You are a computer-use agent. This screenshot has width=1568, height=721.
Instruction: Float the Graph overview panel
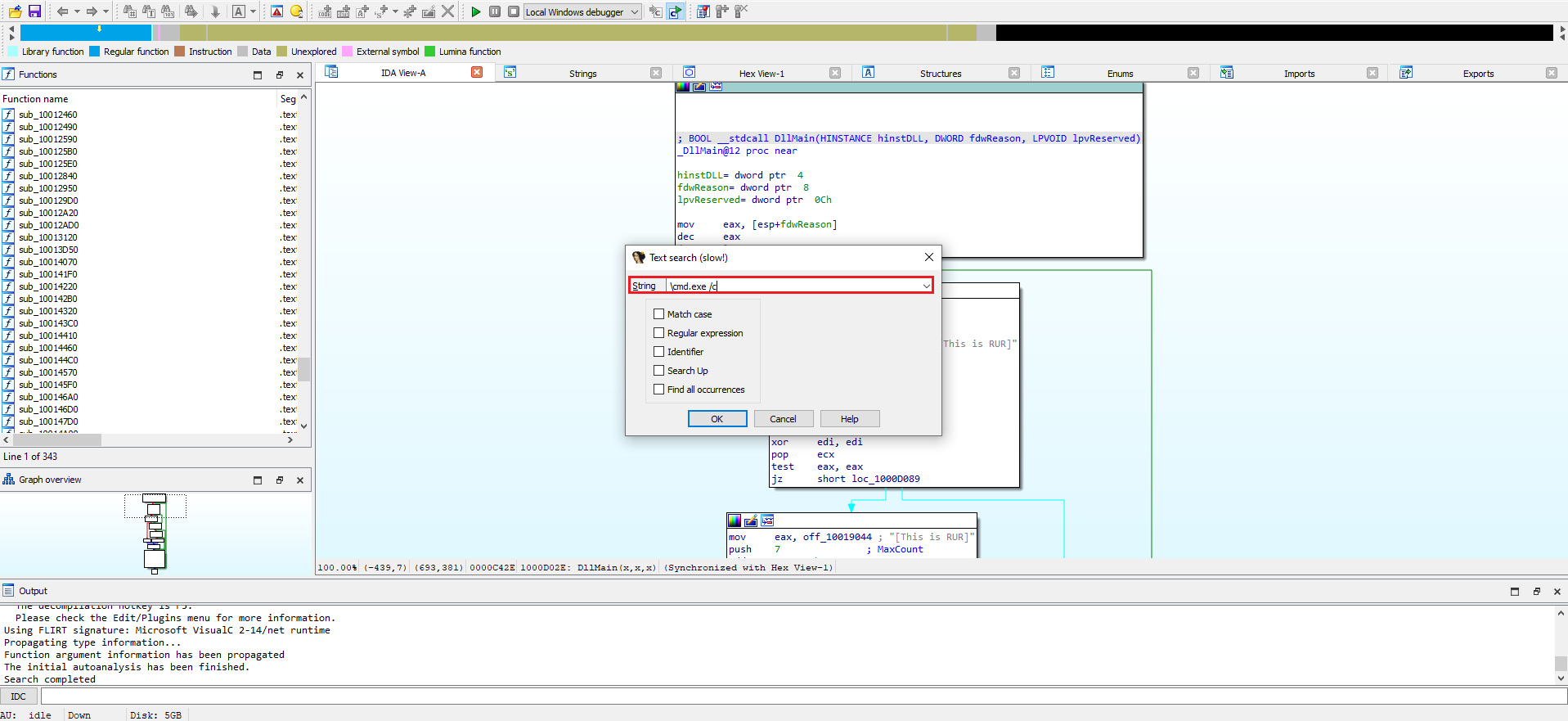pyautogui.click(x=279, y=480)
